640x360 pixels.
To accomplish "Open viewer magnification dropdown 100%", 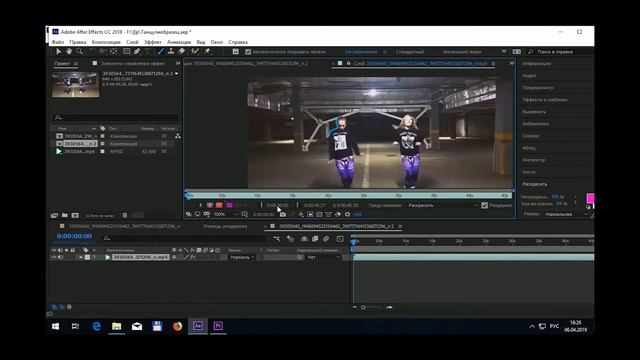I will pyautogui.click(x=225, y=214).
